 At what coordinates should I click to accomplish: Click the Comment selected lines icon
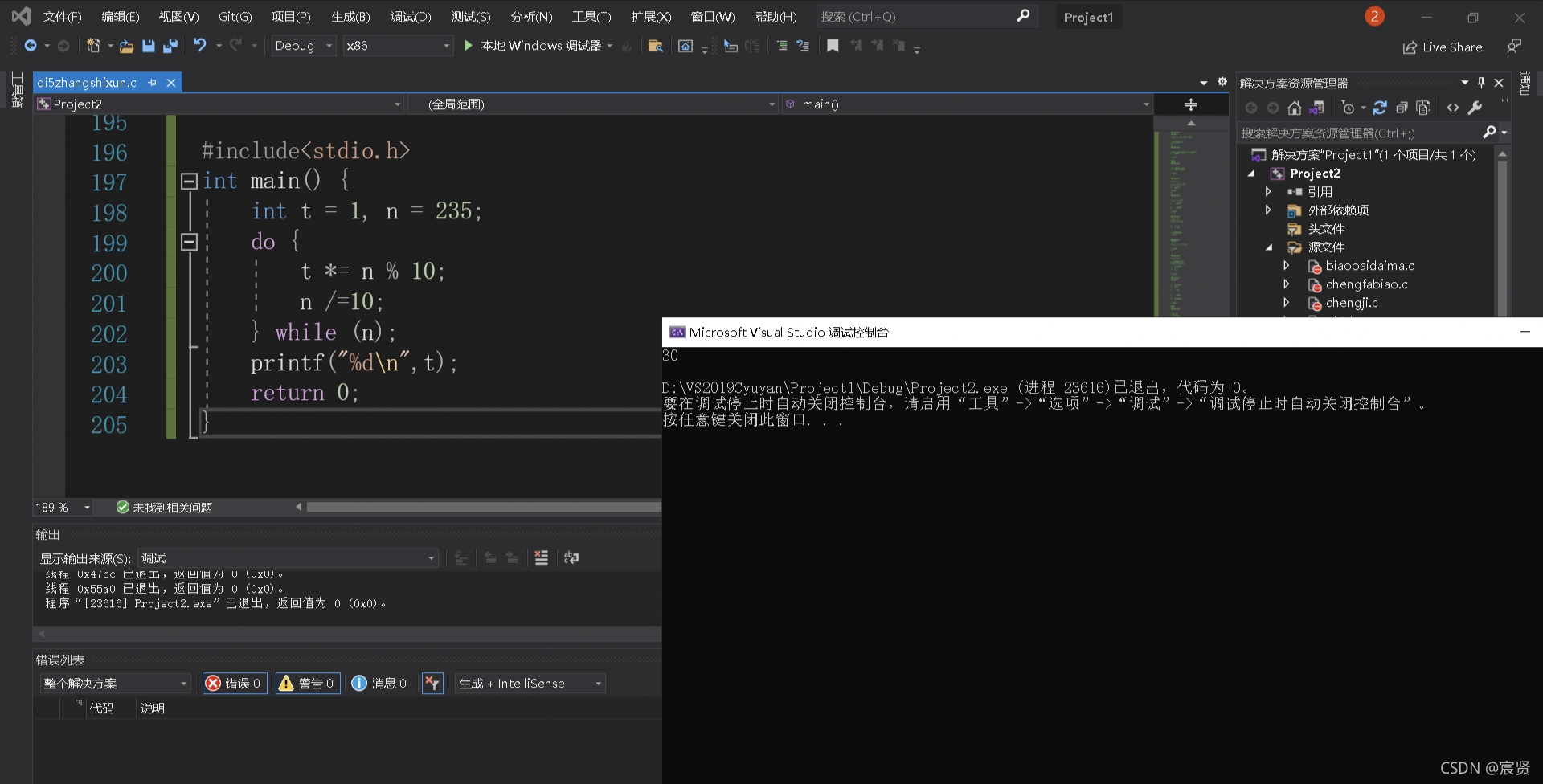[782, 46]
